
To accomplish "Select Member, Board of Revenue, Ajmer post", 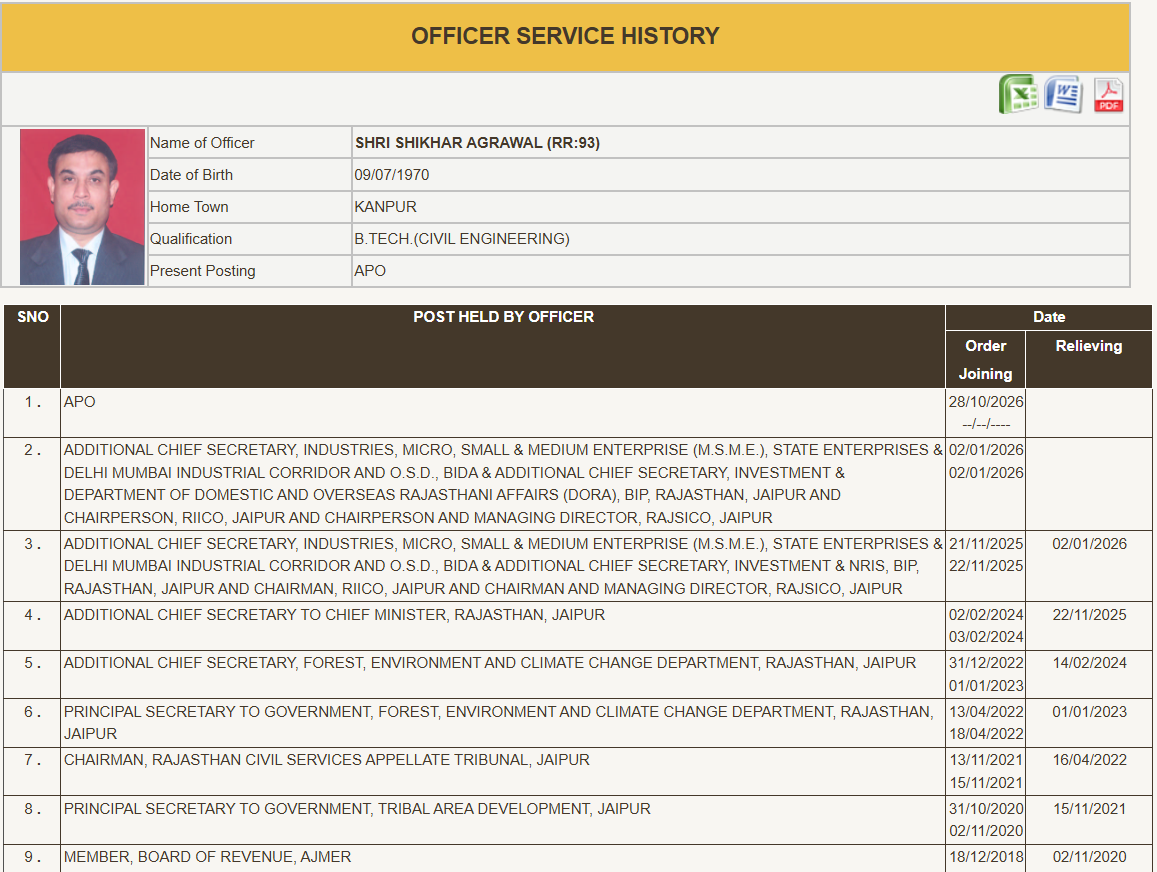I will tap(207, 857).
